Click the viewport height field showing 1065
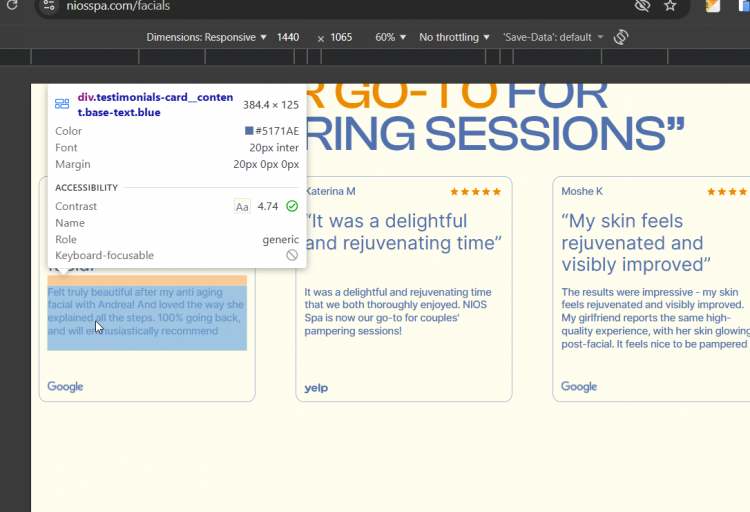The image size is (750, 512). (x=341, y=37)
